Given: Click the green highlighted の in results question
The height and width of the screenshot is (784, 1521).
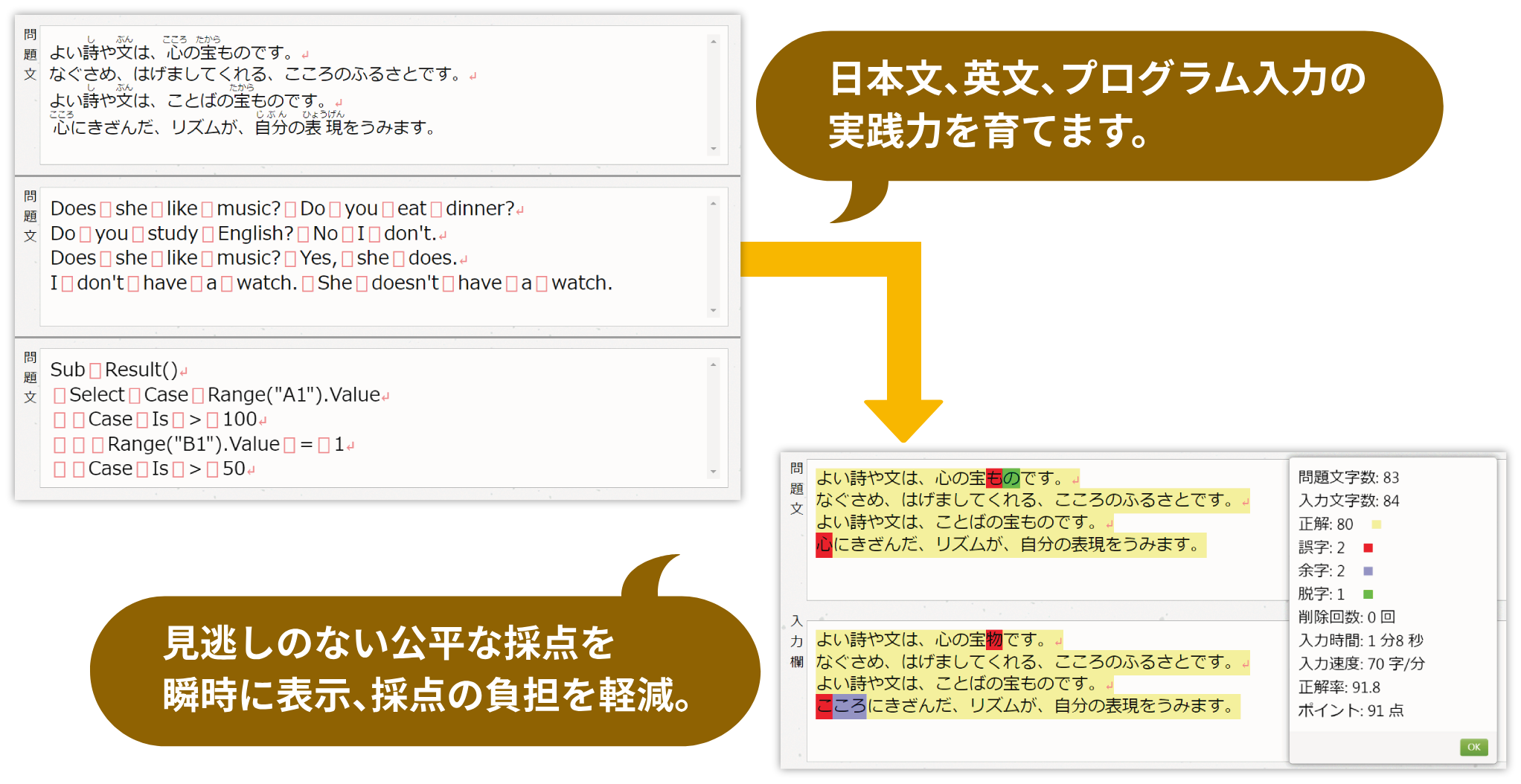Looking at the screenshot, I should click(1011, 478).
